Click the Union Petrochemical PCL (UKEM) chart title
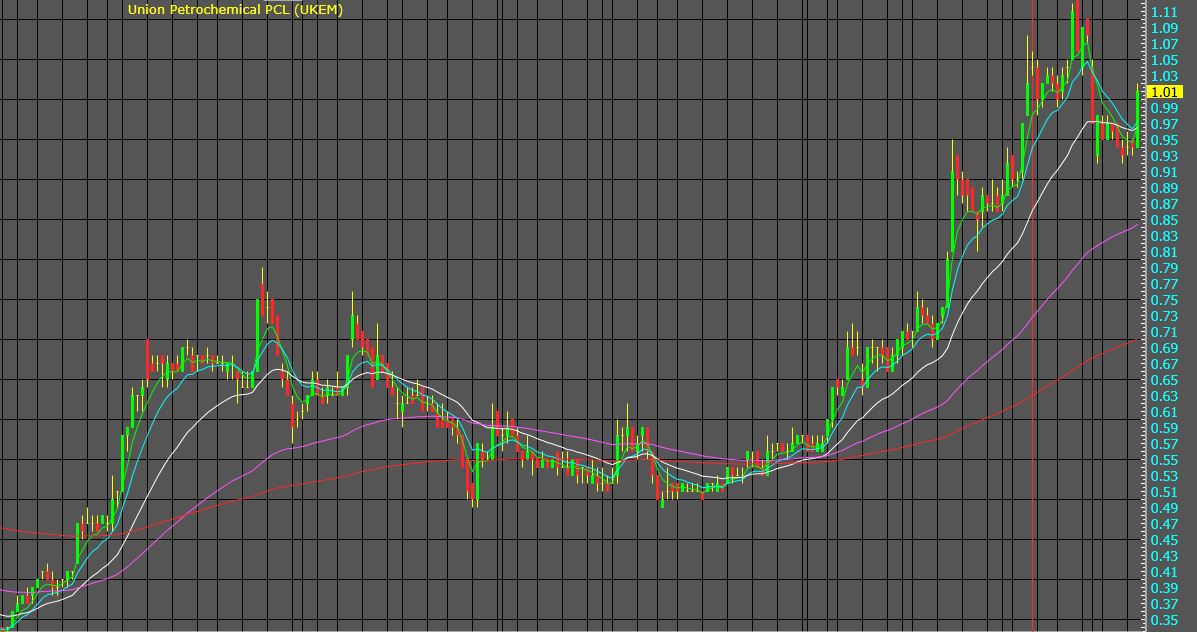The height and width of the screenshot is (632, 1197). tap(235, 10)
